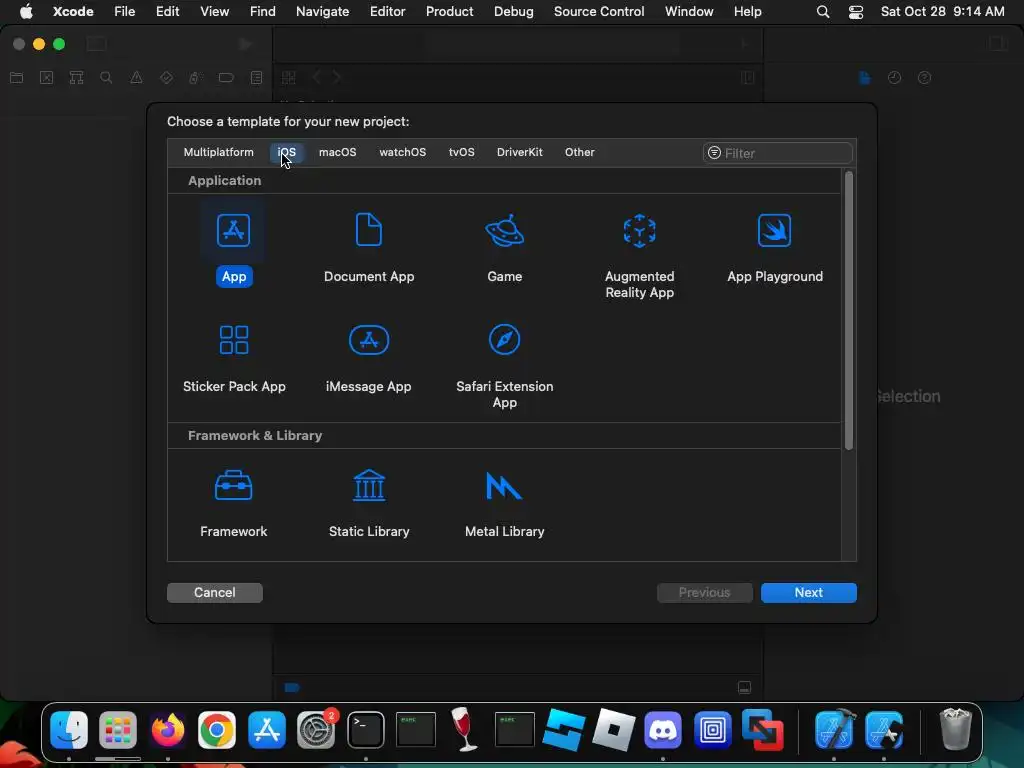Open Terminal from the Dock
This screenshot has width=1024, height=768.
366,729
